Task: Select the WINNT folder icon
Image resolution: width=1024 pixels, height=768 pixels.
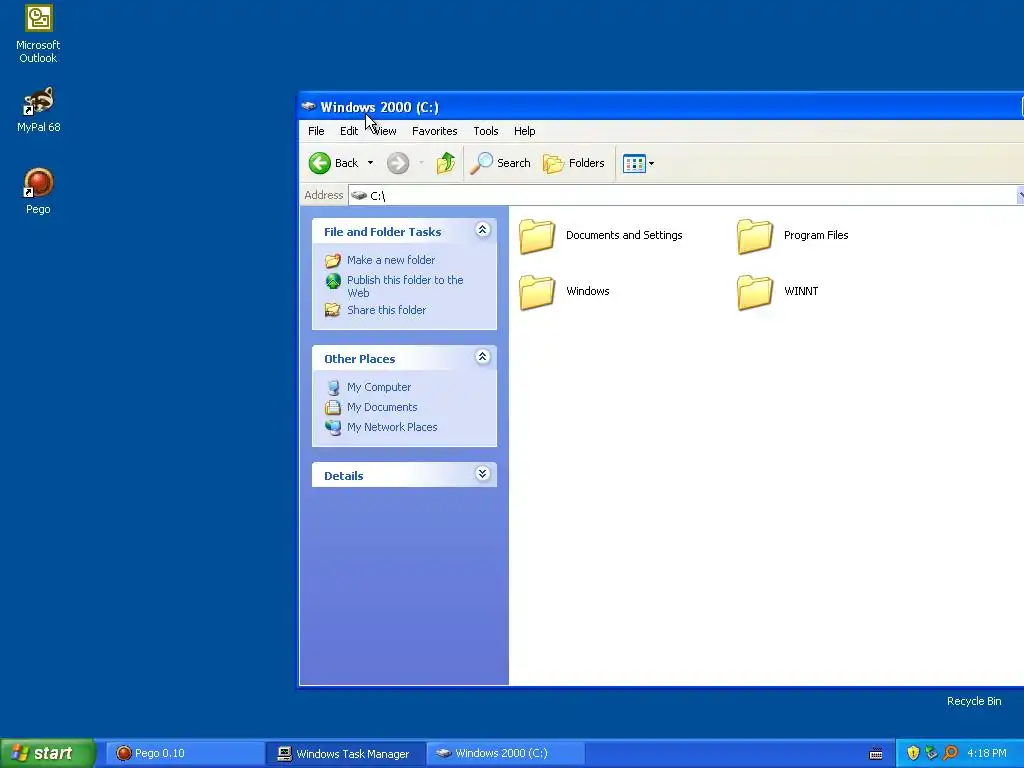Action: point(755,292)
